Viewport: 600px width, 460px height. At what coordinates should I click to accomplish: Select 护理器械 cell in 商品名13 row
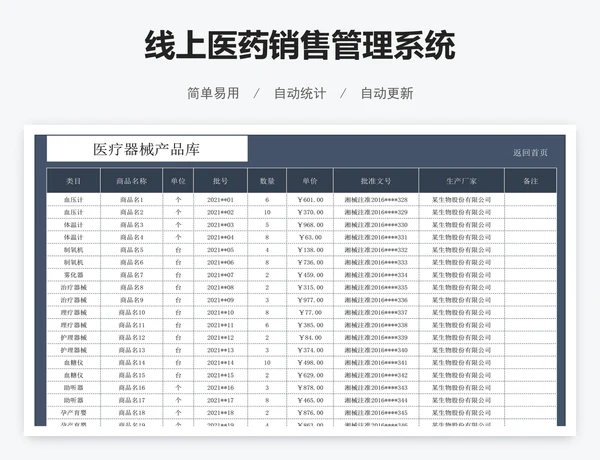tap(73, 350)
